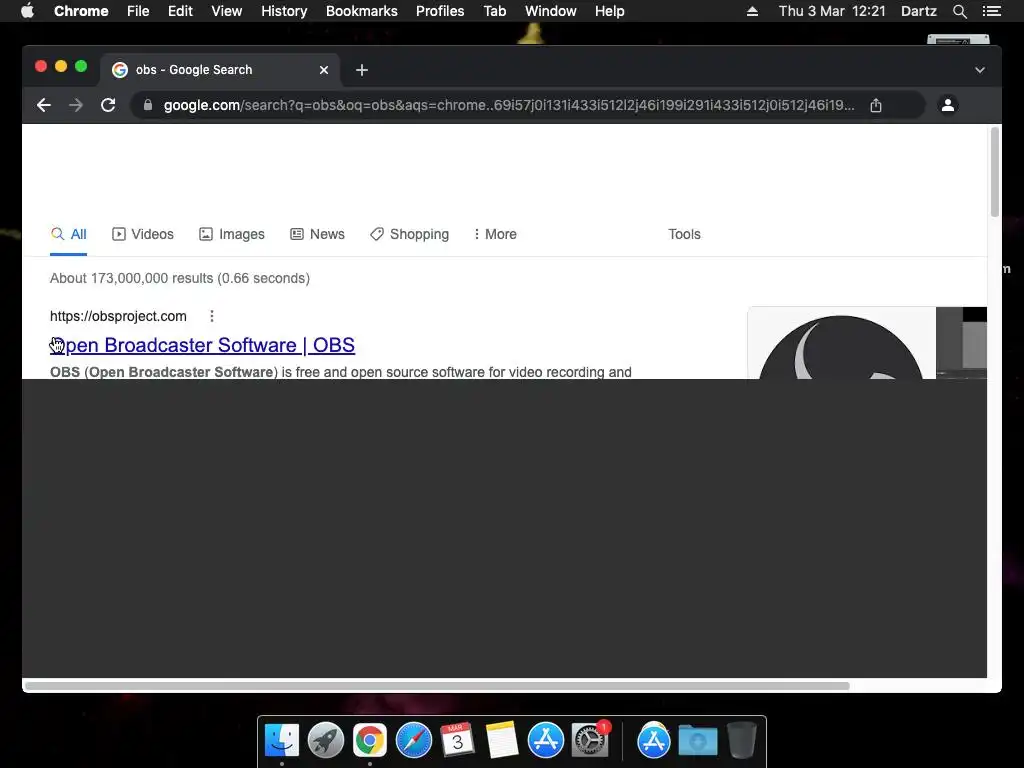
Task: Open the Window menu
Action: point(551,11)
